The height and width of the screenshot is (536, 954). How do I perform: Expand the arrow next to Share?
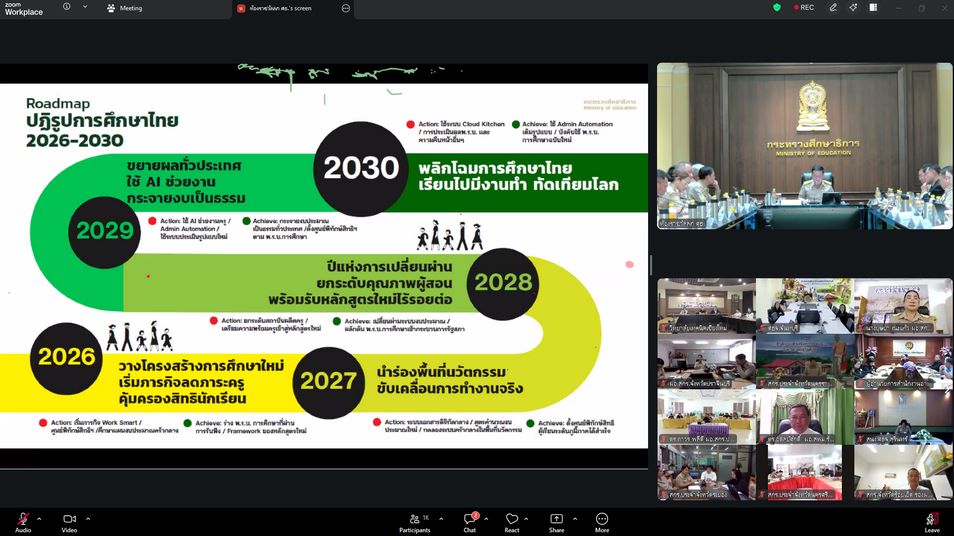575,519
